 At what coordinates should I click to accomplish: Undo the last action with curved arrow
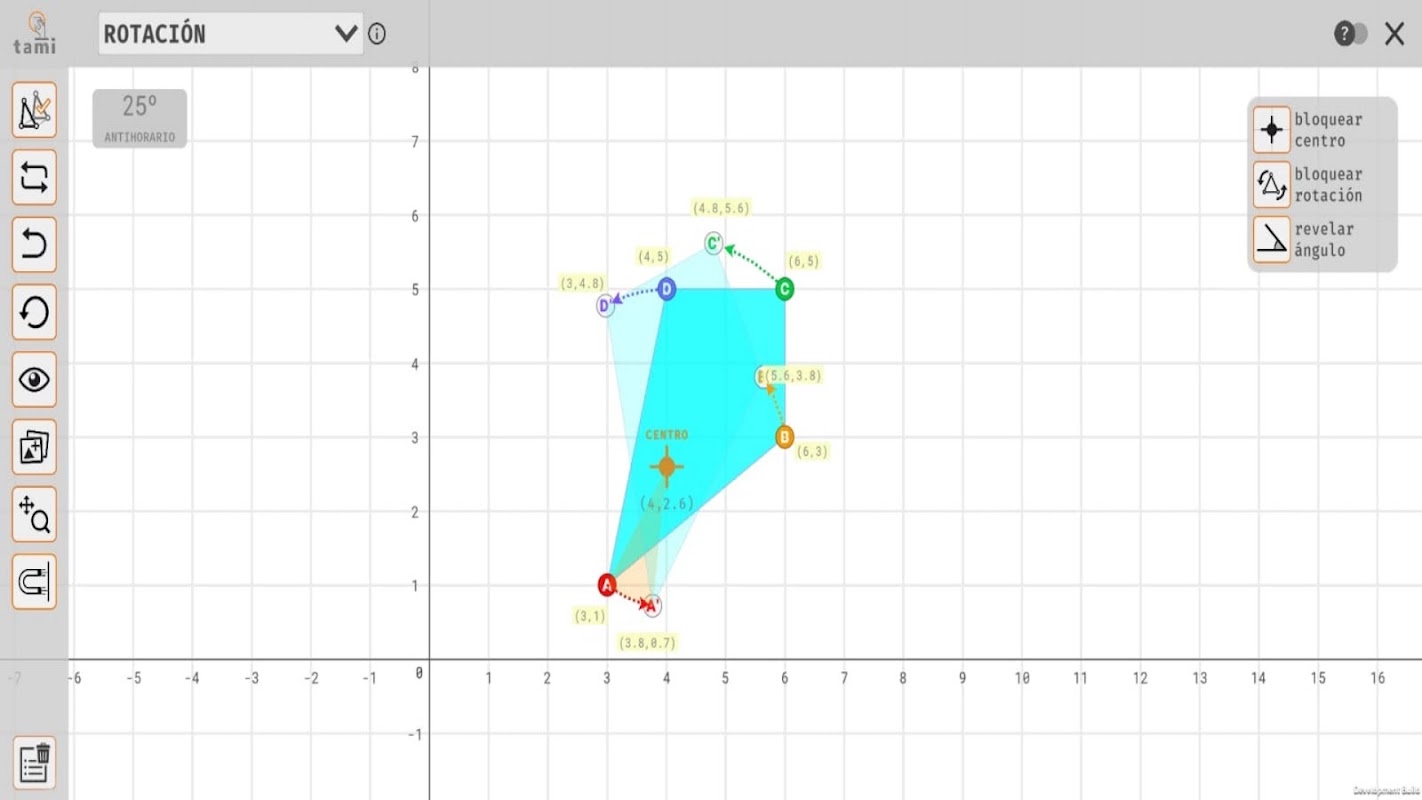tap(34, 245)
